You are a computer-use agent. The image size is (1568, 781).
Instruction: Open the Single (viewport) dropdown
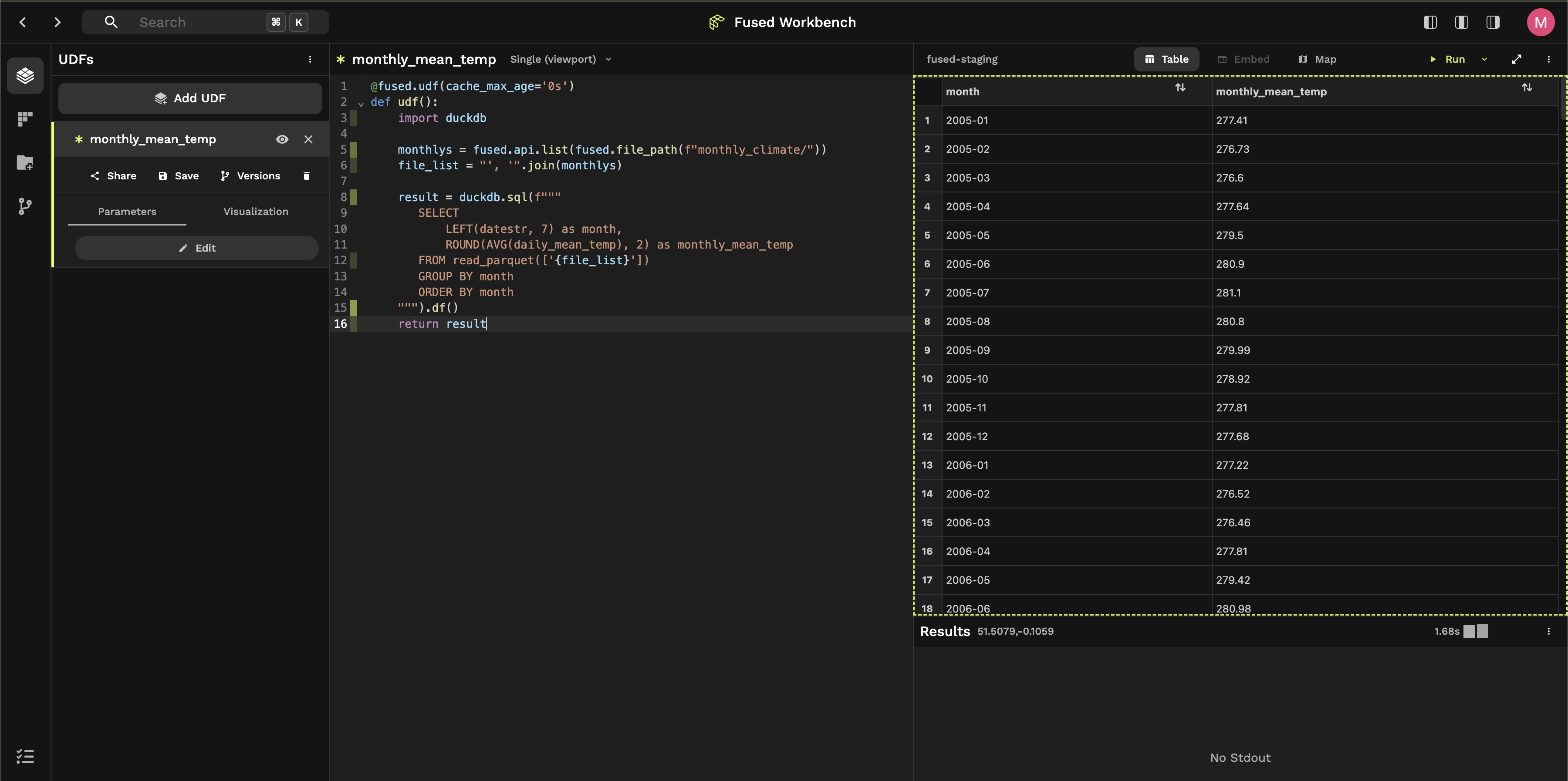coord(561,59)
